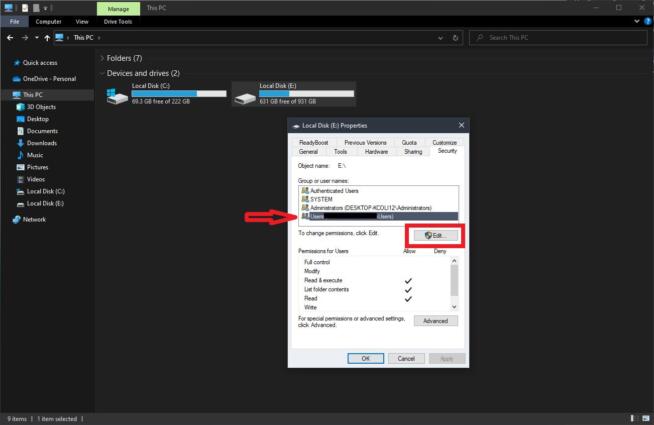Image resolution: width=654 pixels, height=425 pixels.
Task: Select the Manage contextual tab
Action: coord(118,9)
